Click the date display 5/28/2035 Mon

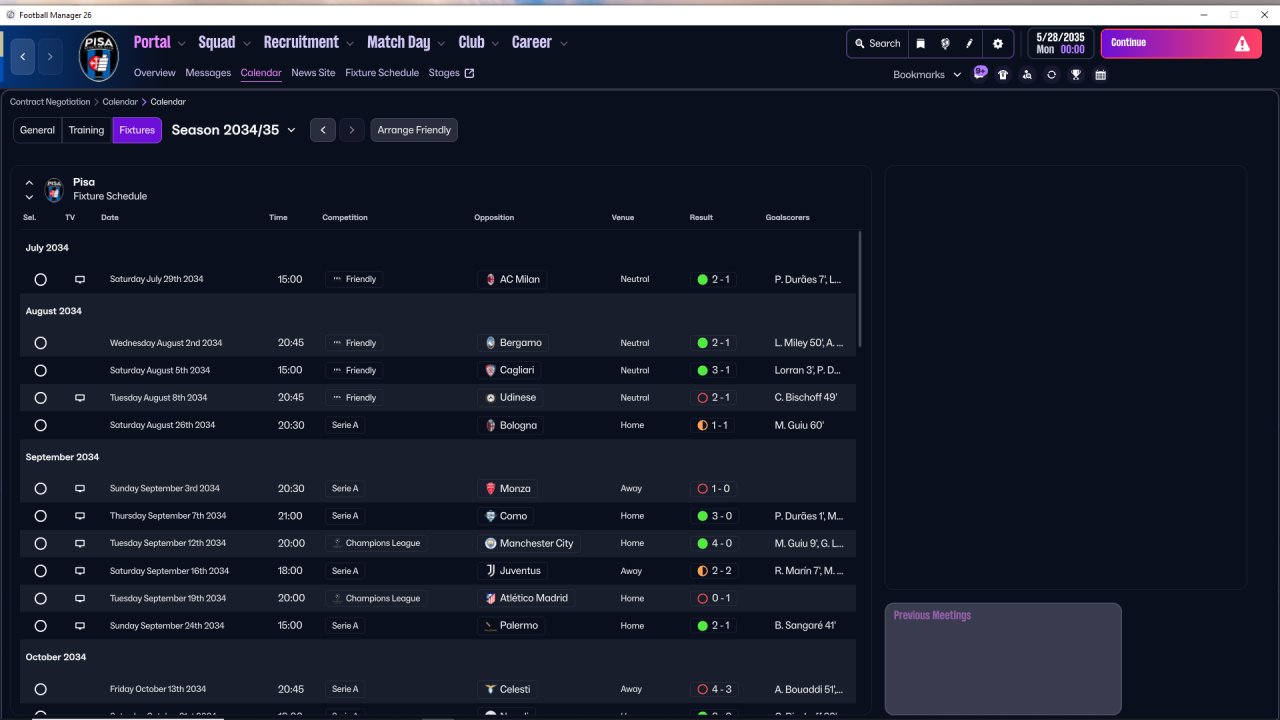tap(1060, 44)
